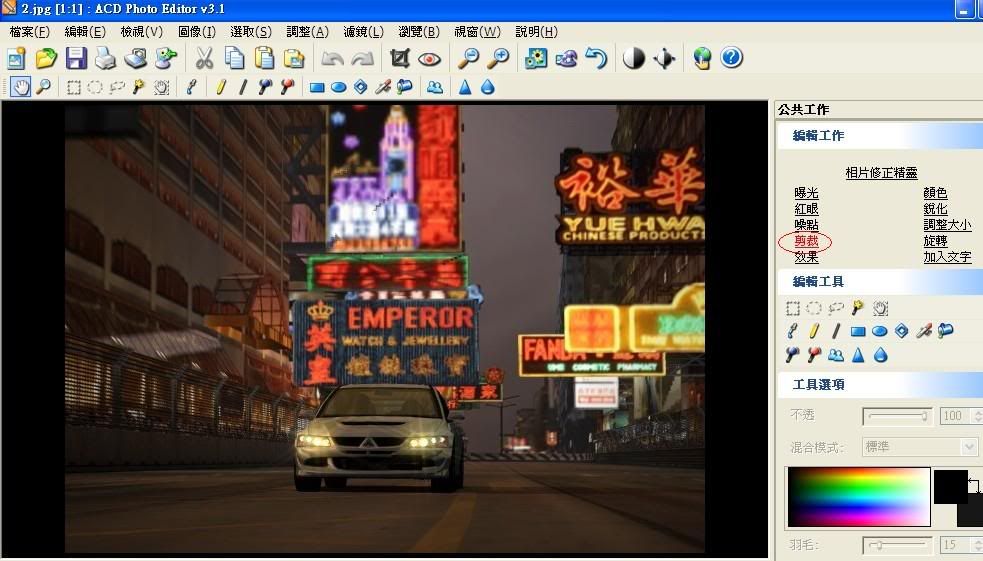
Task: Click the swap foreground/background colors arrow
Action: pyautogui.click(x=972, y=486)
